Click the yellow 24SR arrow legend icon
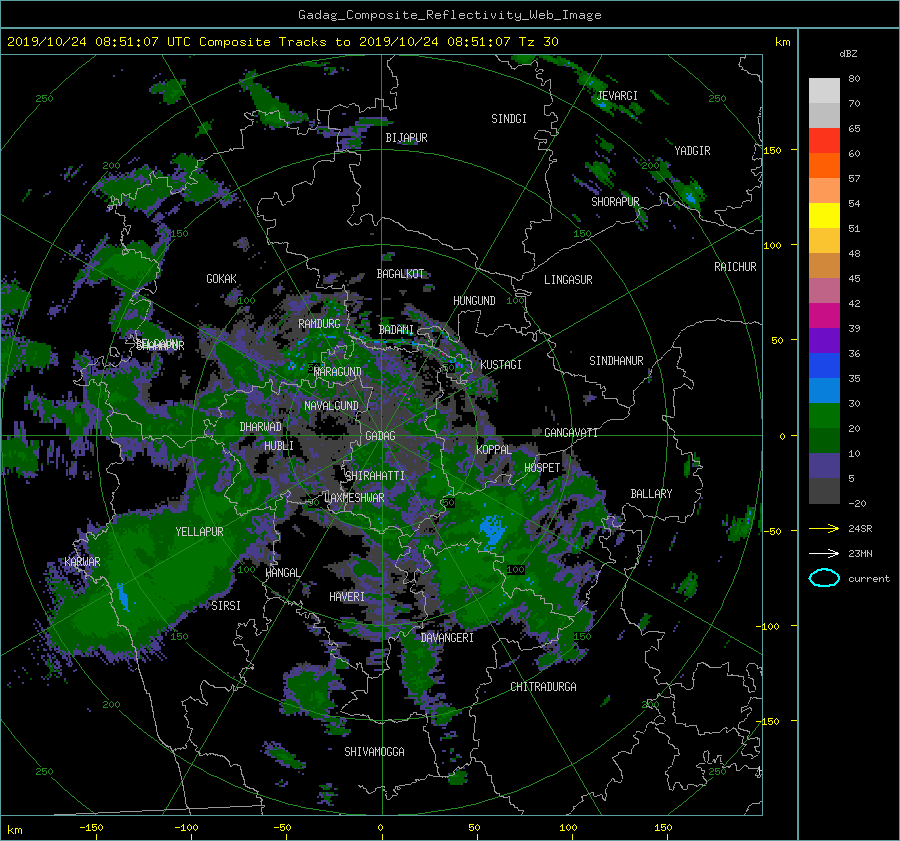Viewport: 900px width, 841px height. 824,528
